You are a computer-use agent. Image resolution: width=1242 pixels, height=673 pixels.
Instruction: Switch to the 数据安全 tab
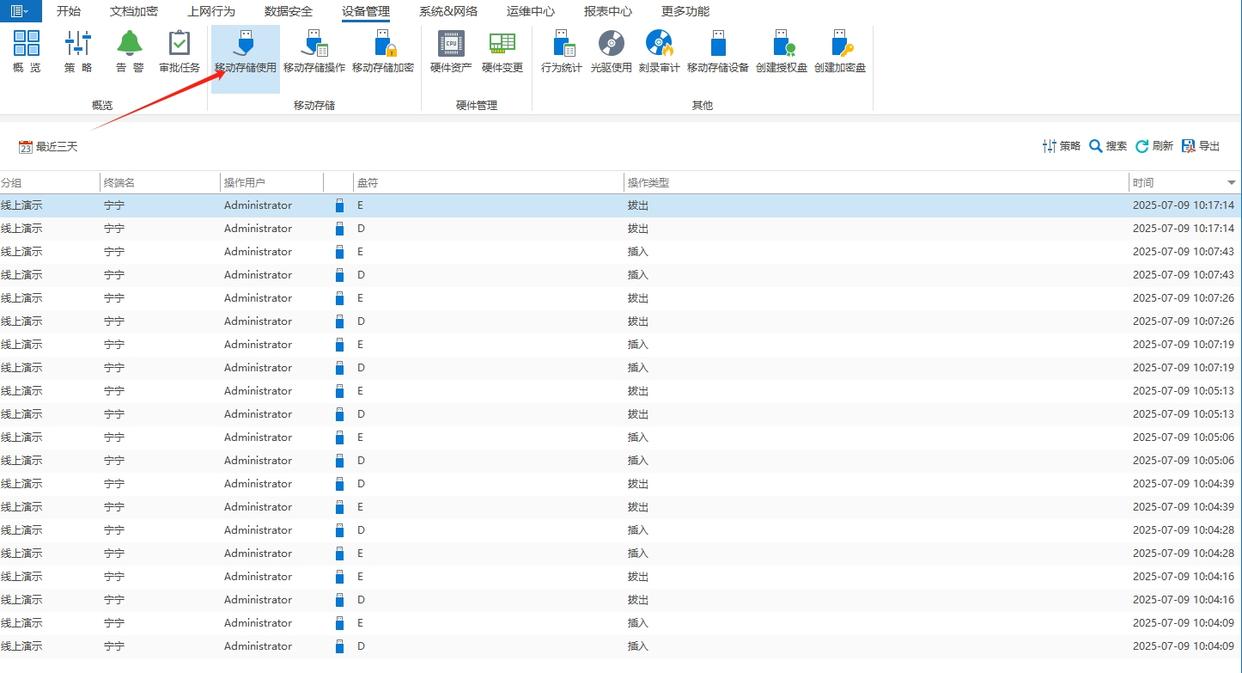coord(288,12)
